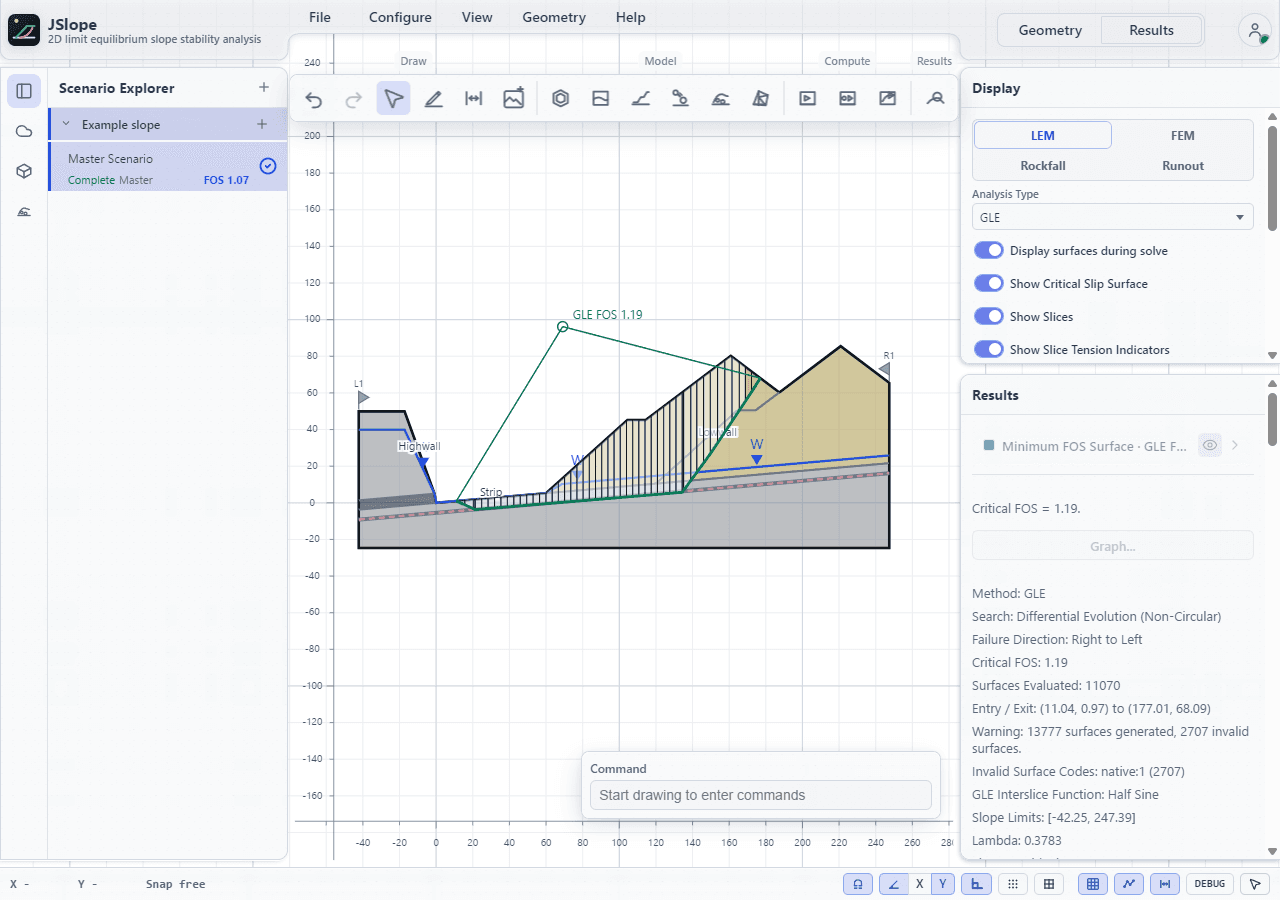Image resolution: width=1280 pixels, height=900 pixels.
Task: Click the slip circle search icon
Action: point(720,99)
